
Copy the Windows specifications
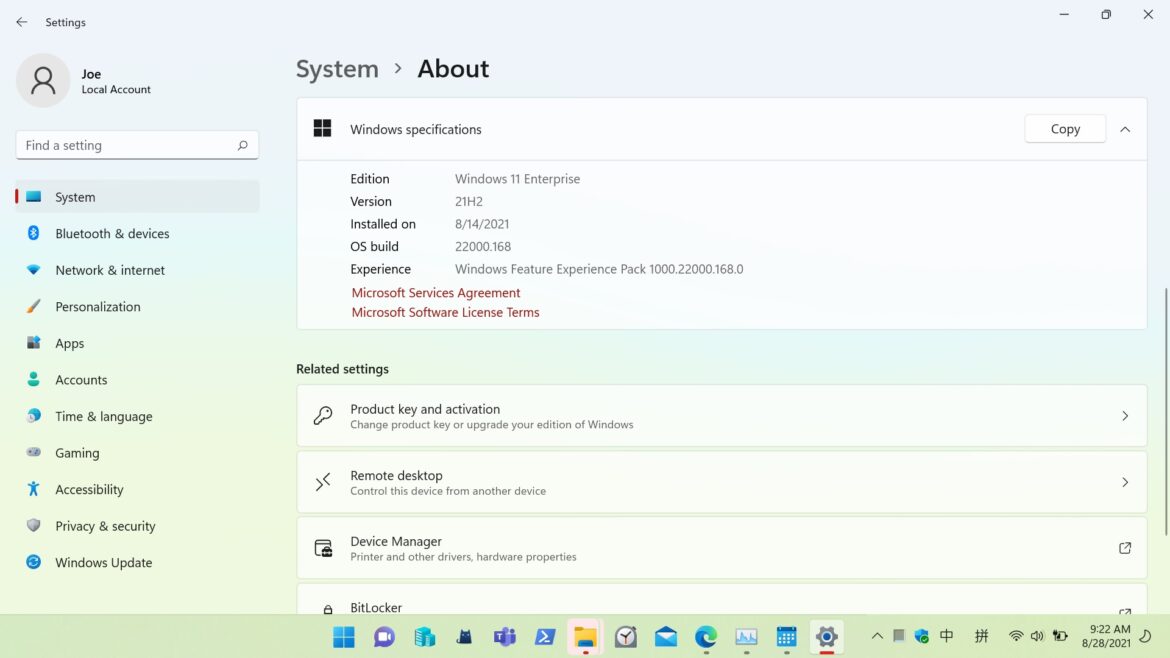[x=1065, y=129]
